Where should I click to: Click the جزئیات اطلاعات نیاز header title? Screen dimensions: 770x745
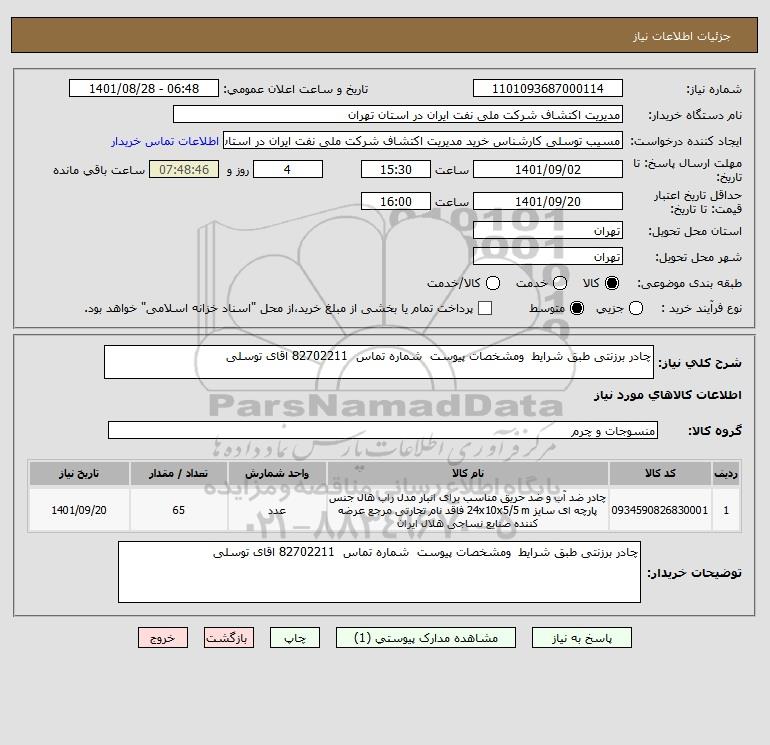[x=682, y=36]
